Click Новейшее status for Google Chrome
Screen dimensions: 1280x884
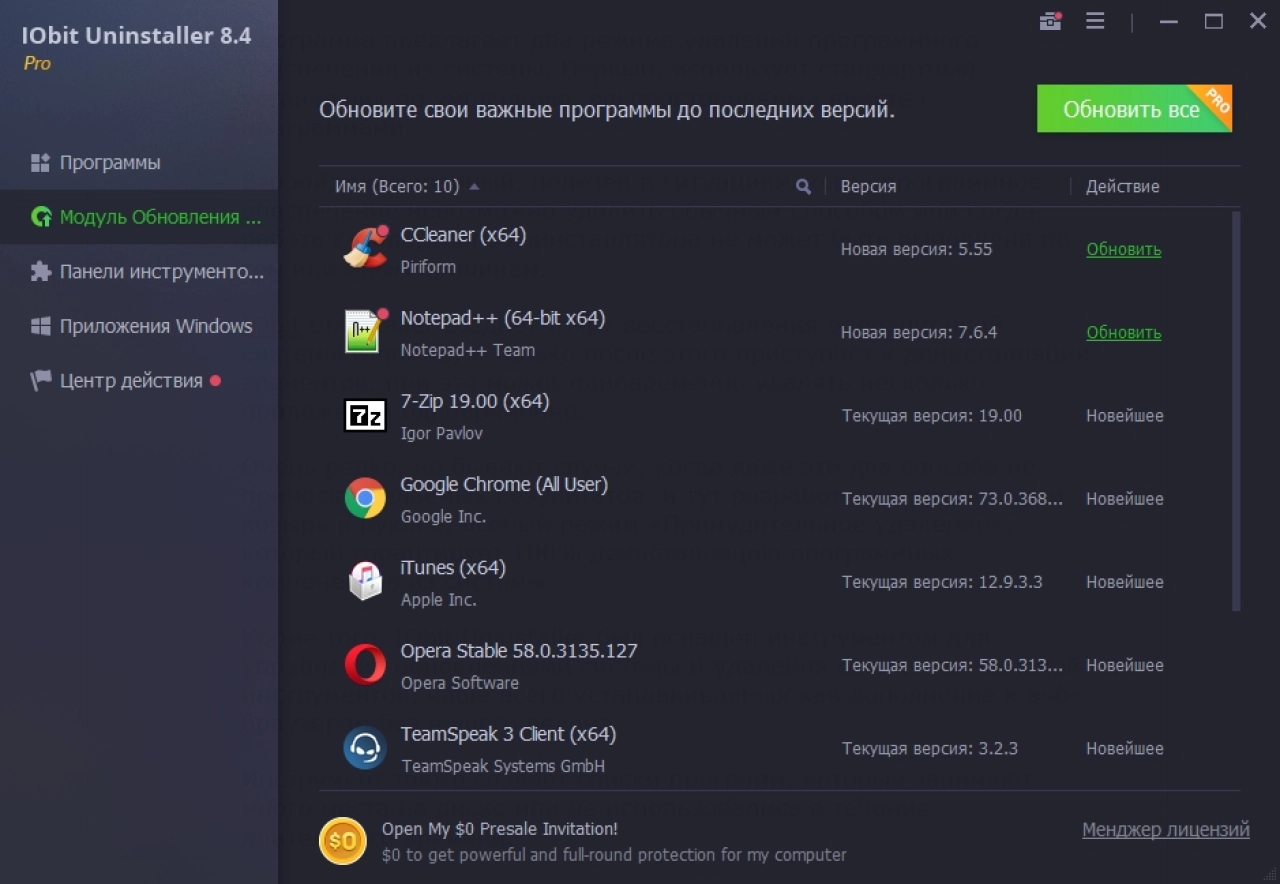[1125, 498]
